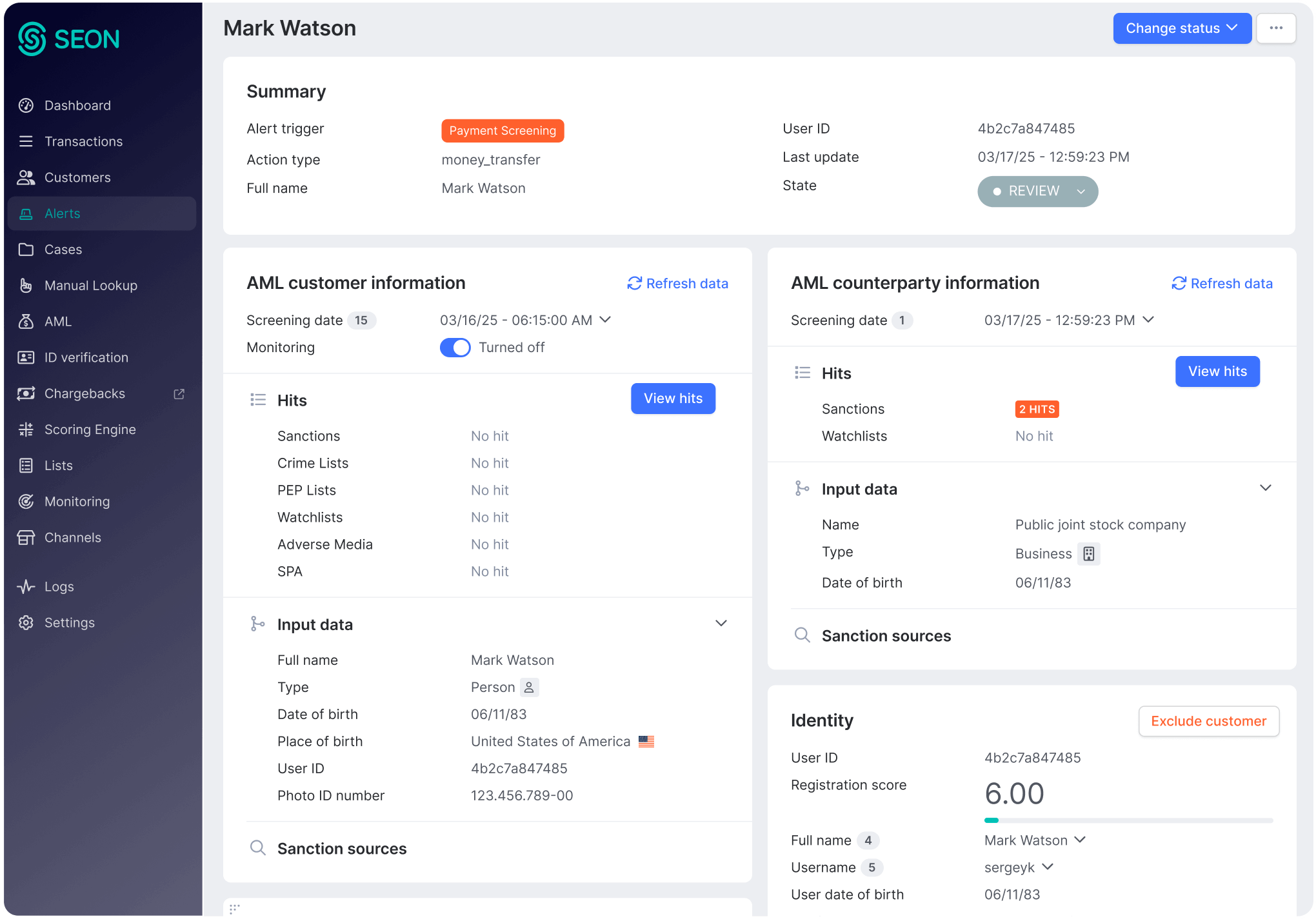
Task: Select Alerts in the sidebar
Action: pos(102,213)
